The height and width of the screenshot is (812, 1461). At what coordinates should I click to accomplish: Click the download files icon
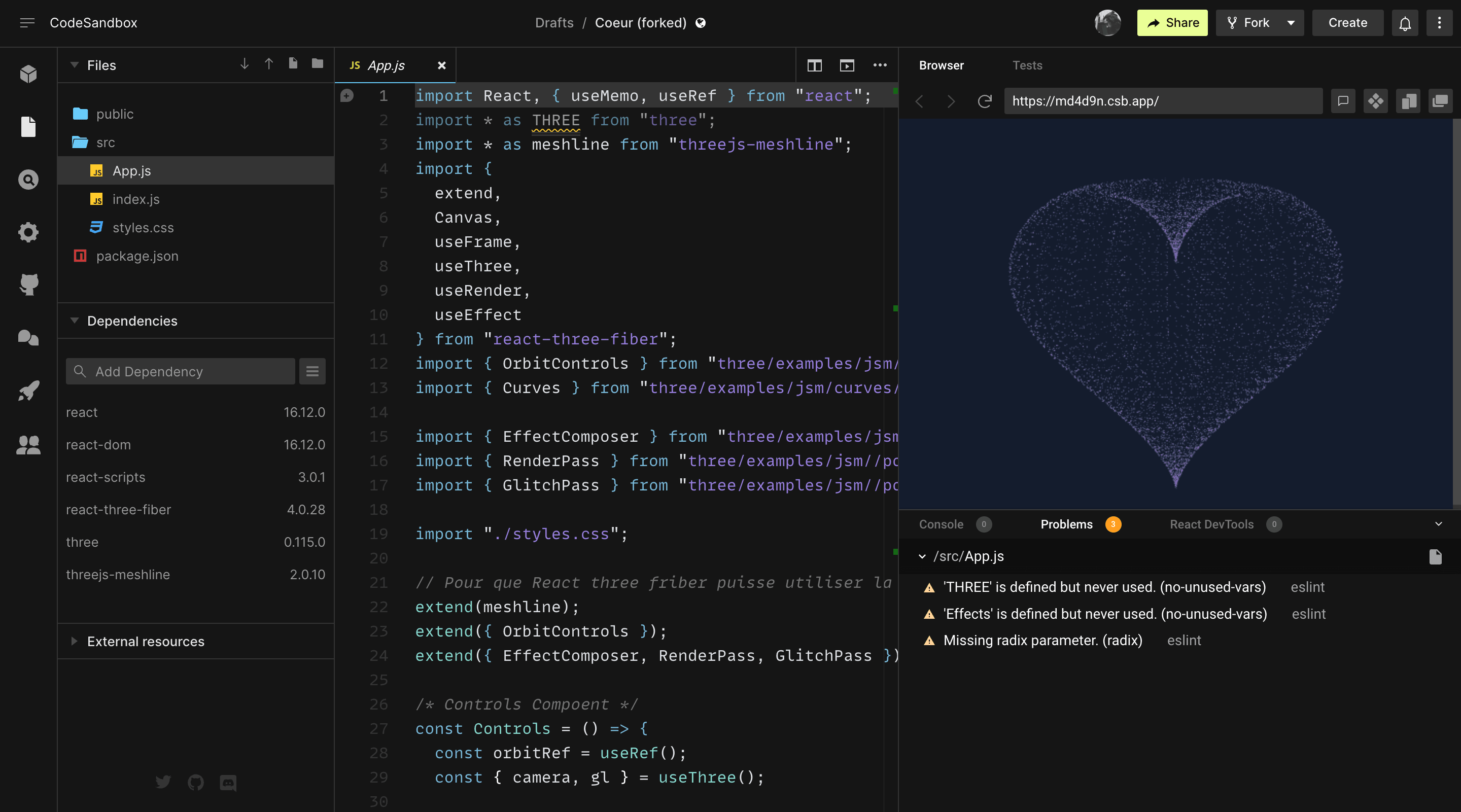coord(243,64)
